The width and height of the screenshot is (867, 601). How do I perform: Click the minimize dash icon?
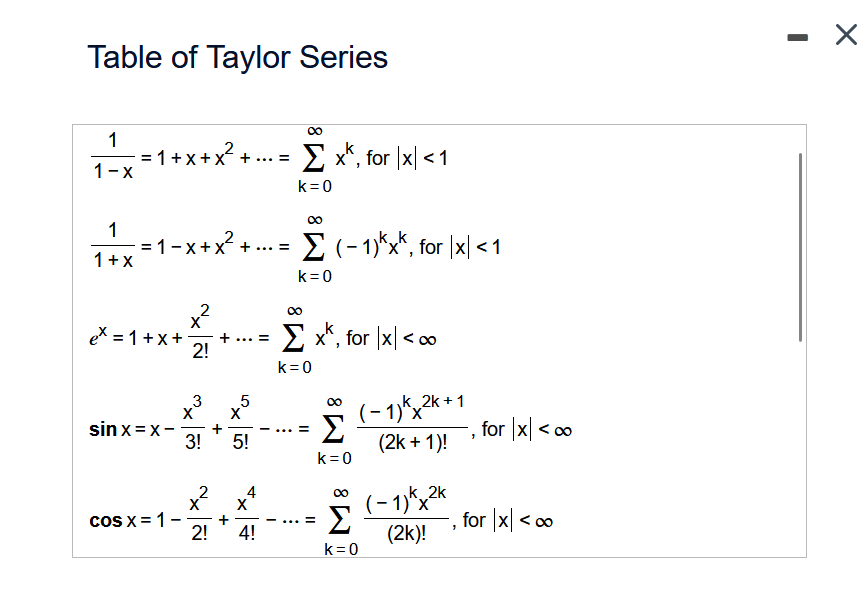[796, 35]
